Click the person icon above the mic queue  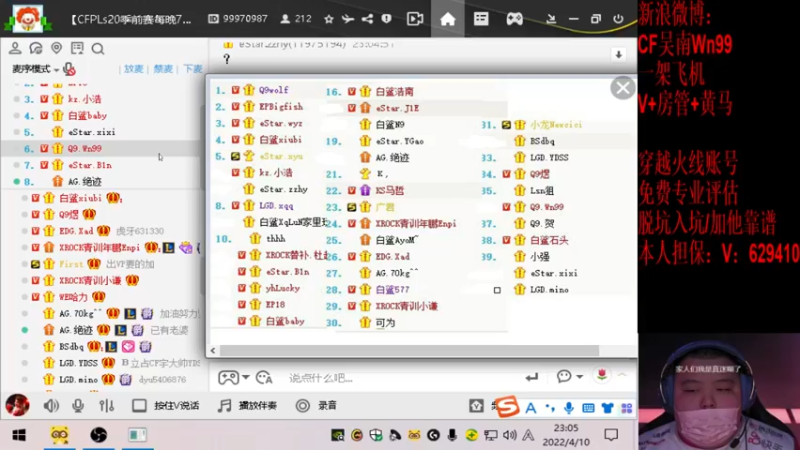pos(15,48)
